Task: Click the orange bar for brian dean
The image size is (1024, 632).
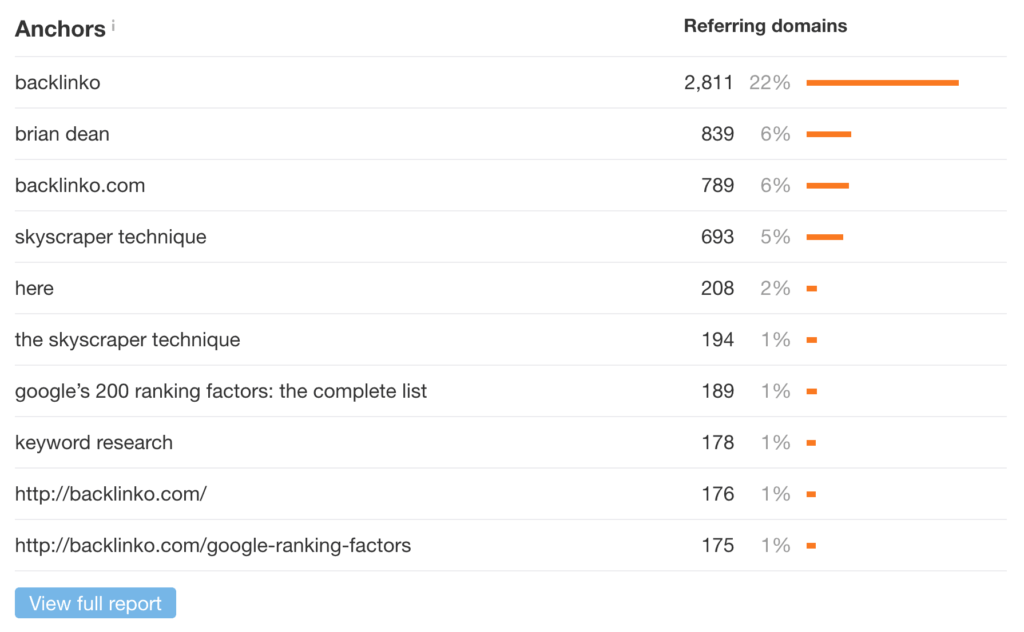Action: [x=828, y=134]
